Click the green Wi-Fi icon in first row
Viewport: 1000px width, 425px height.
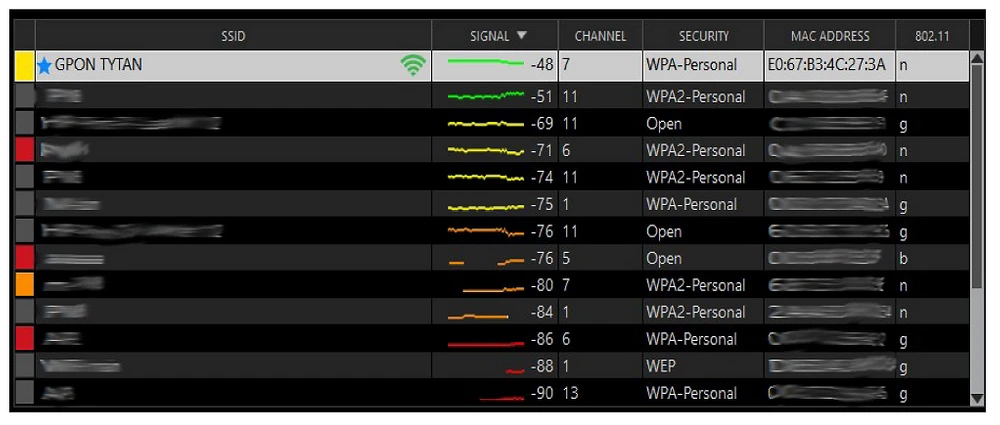click(412, 66)
